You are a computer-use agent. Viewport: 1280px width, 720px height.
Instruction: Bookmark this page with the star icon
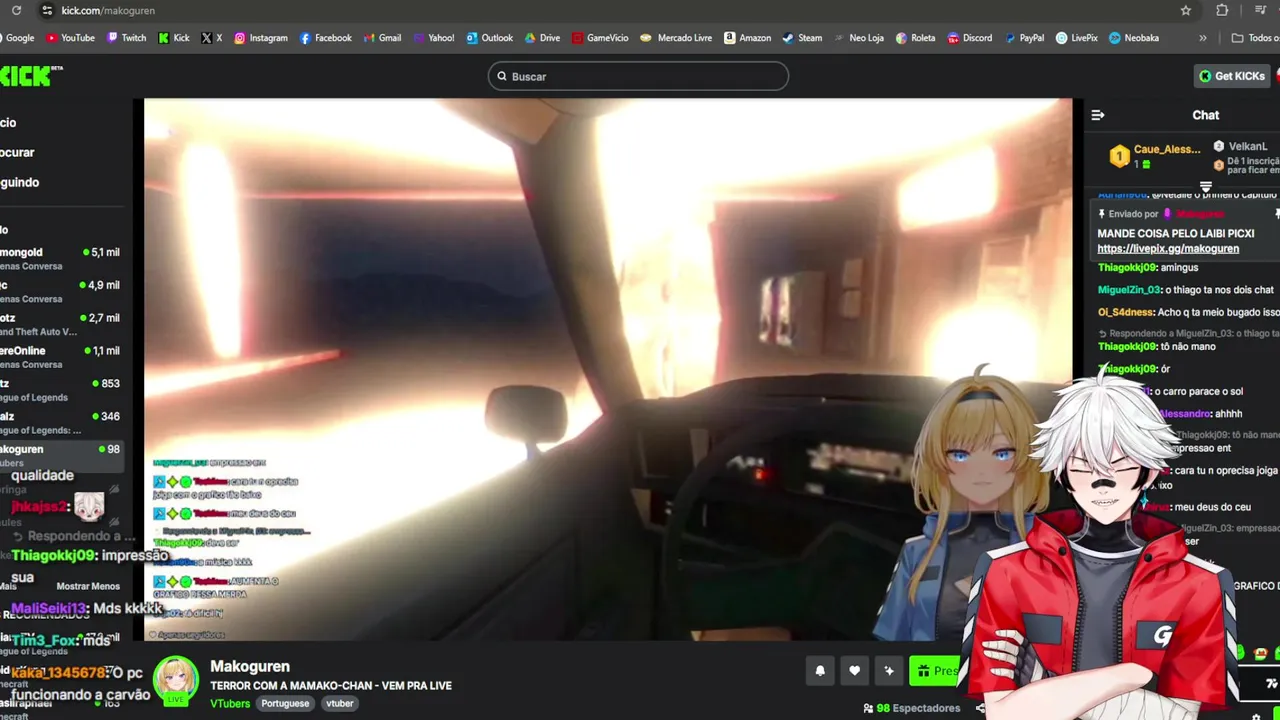click(1186, 10)
